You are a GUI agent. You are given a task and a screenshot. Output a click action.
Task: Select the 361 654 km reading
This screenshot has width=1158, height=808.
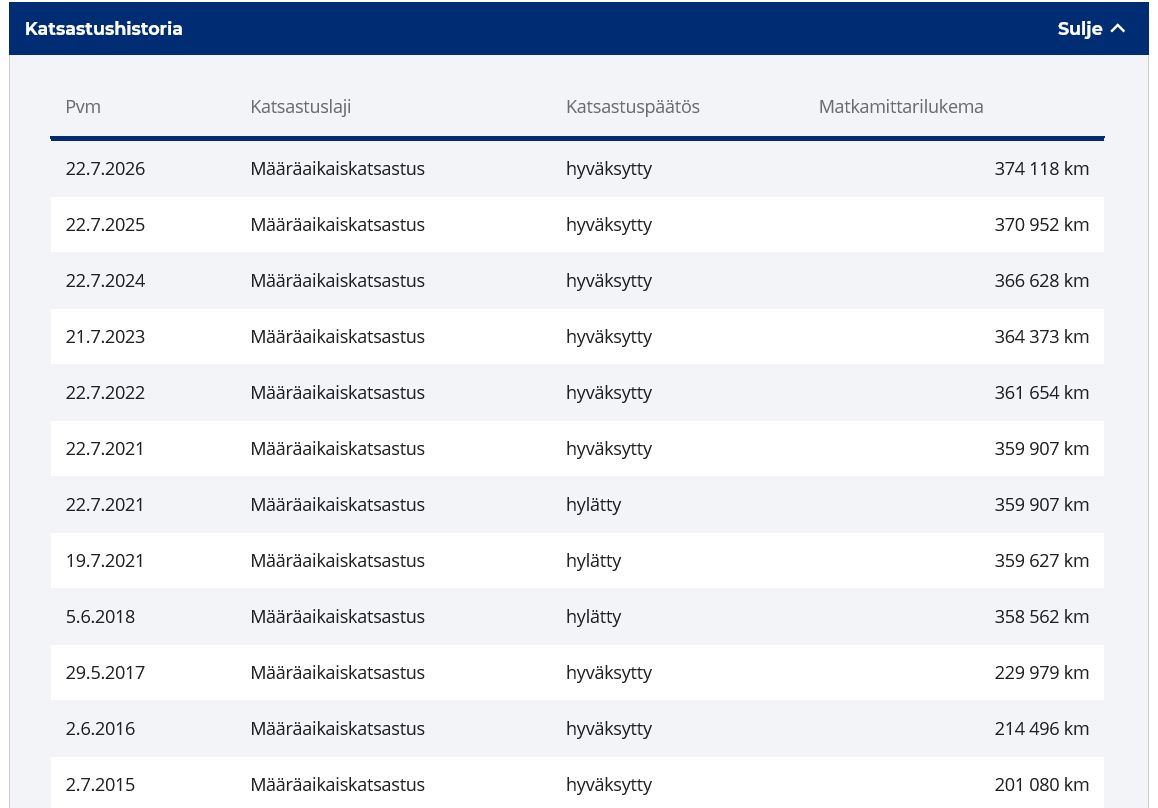(x=1041, y=393)
